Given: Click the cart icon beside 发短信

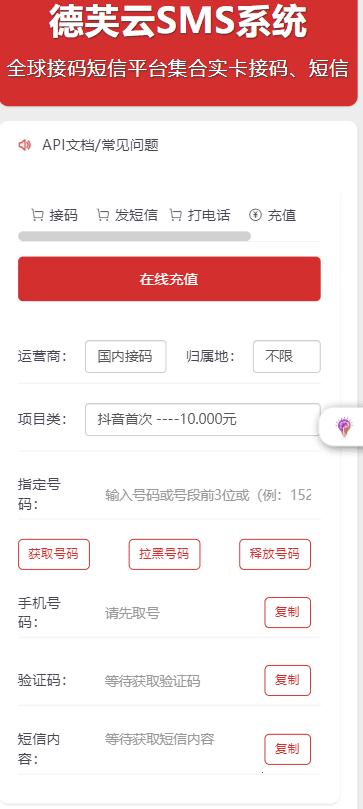Looking at the screenshot, I should tap(103, 215).
